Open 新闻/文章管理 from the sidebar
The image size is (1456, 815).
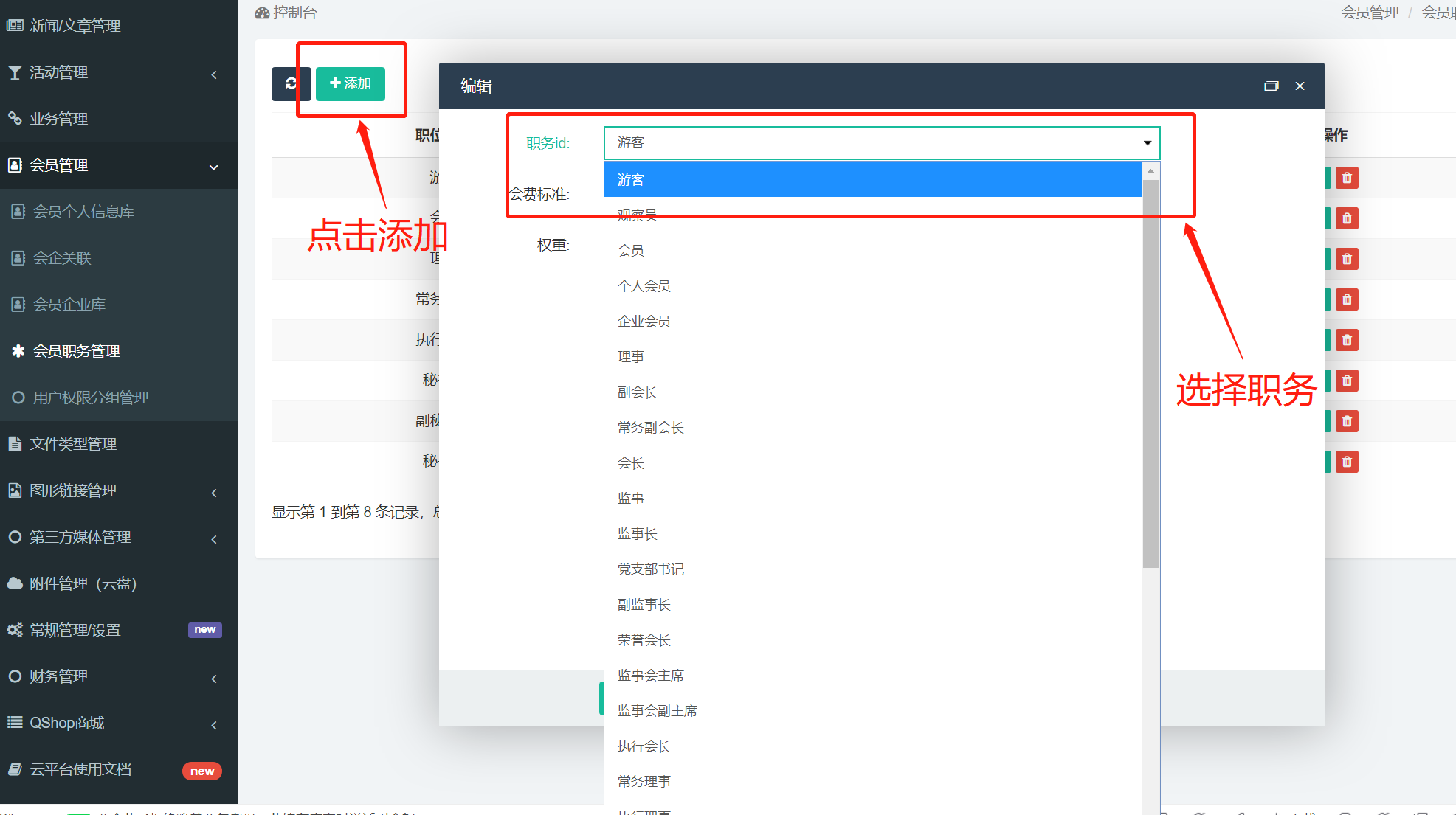coord(75,26)
